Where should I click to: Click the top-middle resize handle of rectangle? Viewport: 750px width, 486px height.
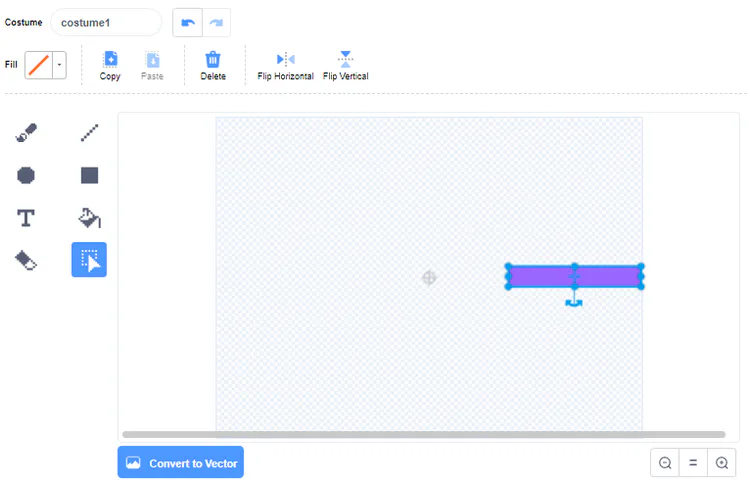pos(574,266)
